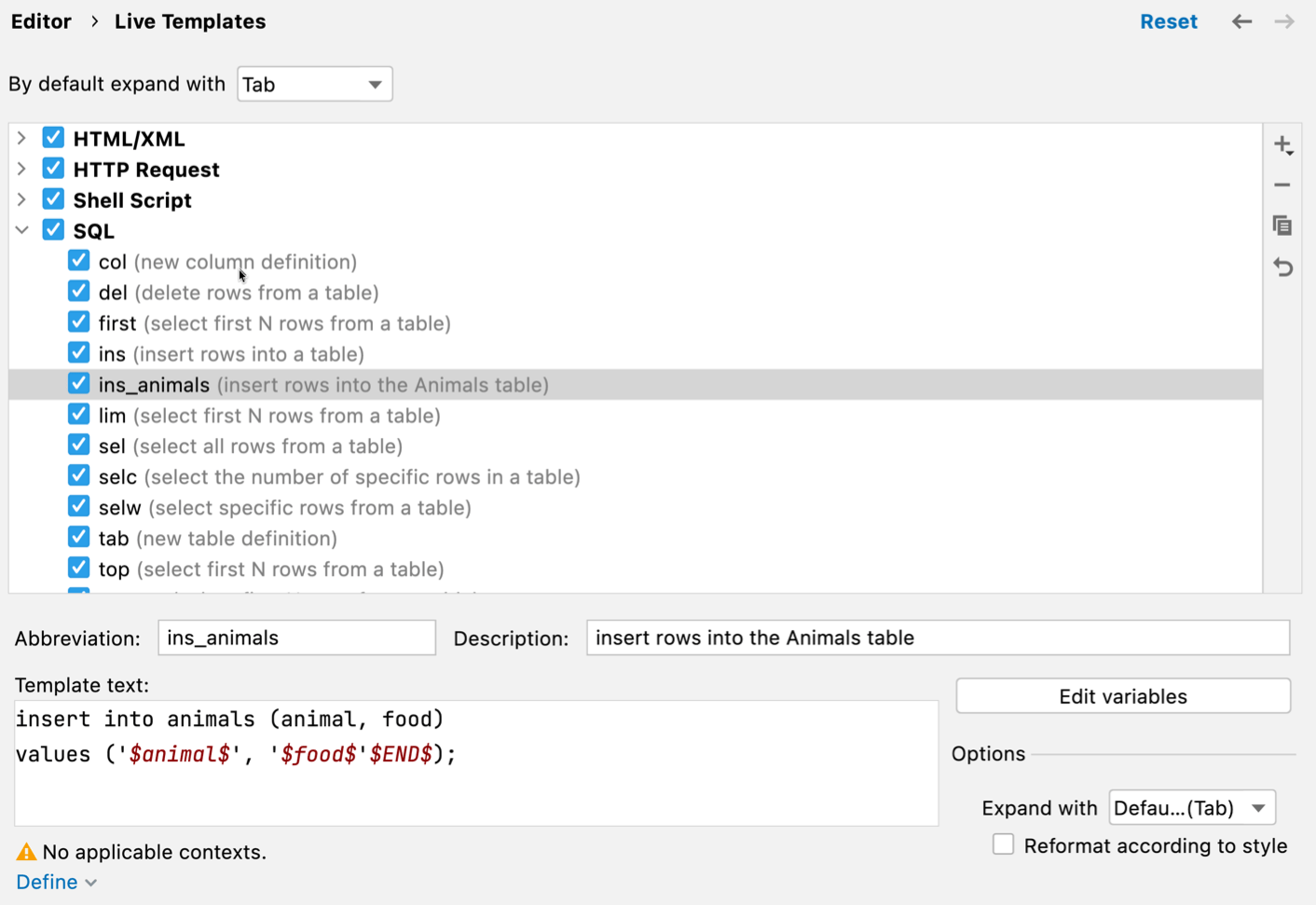This screenshot has width=1316, height=905.
Task: Click the Abbreviation input field
Action: coord(296,638)
